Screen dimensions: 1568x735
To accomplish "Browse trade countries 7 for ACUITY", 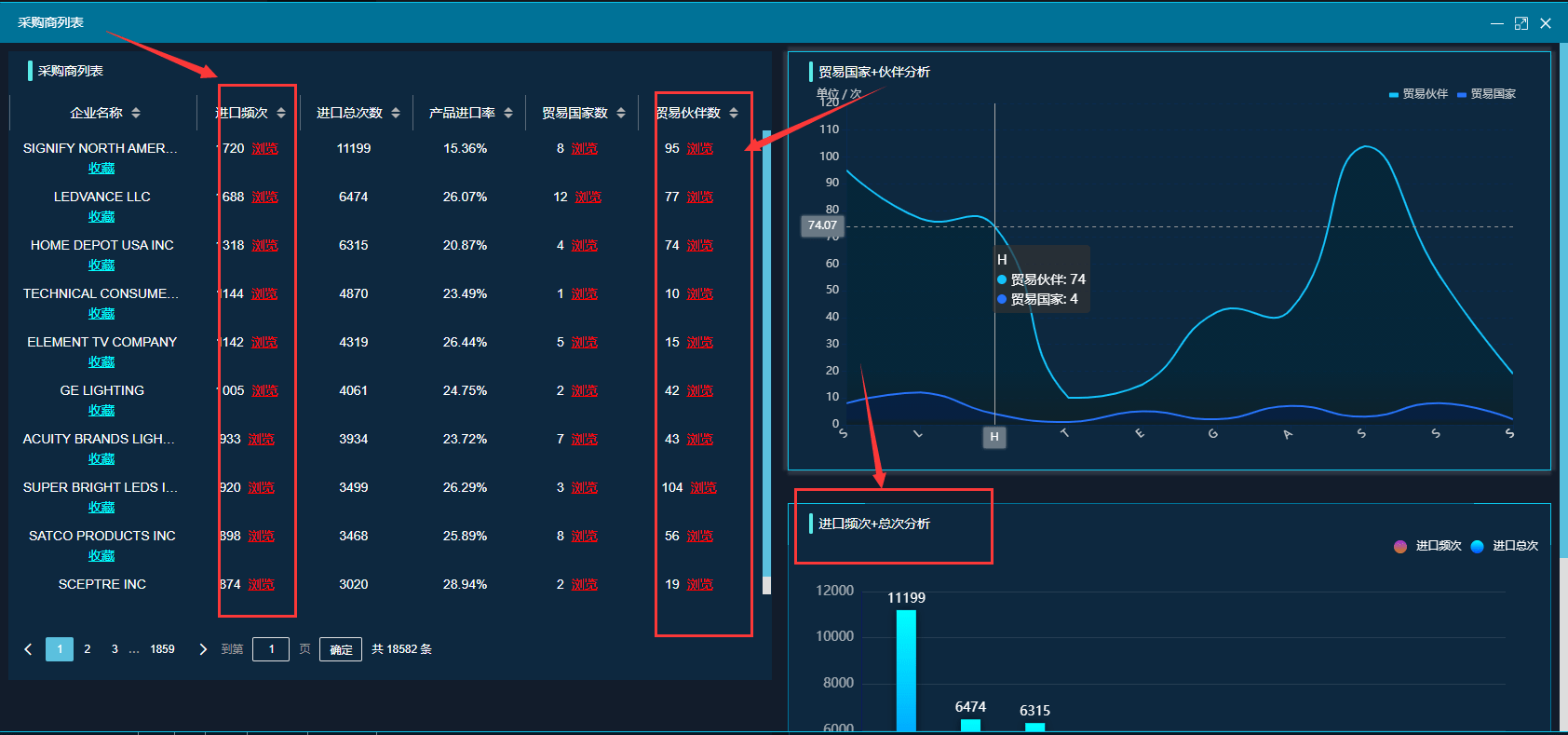I will click(585, 439).
